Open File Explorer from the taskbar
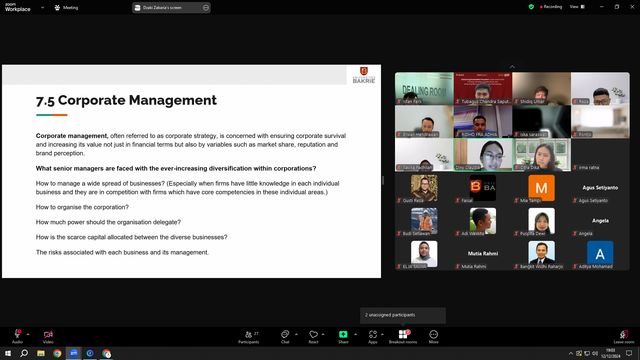Image resolution: width=640 pixels, height=360 pixels. click(x=41, y=353)
